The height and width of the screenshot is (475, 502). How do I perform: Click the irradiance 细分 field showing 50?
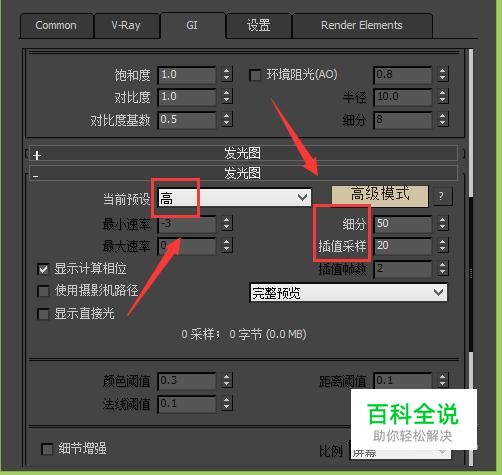coord(403,223)
